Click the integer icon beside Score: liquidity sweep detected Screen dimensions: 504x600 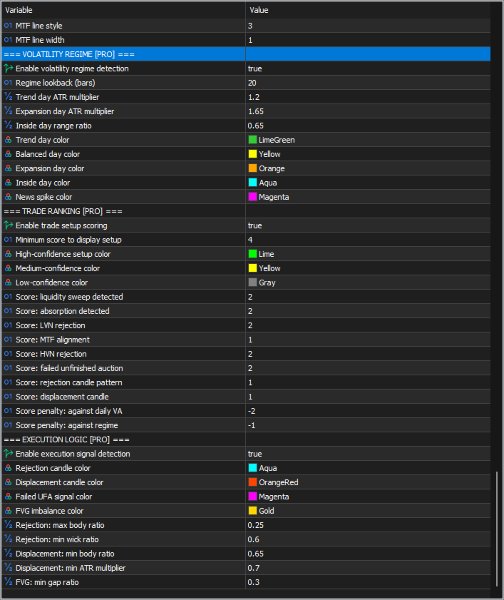pyautogui.click(x=8, y=297)
